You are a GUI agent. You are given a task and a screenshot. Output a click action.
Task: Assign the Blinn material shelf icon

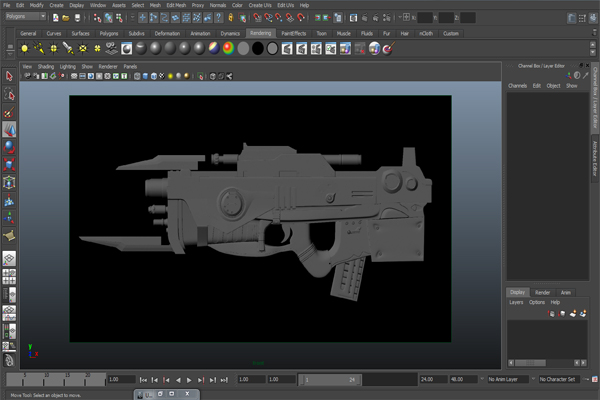pyautogui.click(x=156, y=49)
